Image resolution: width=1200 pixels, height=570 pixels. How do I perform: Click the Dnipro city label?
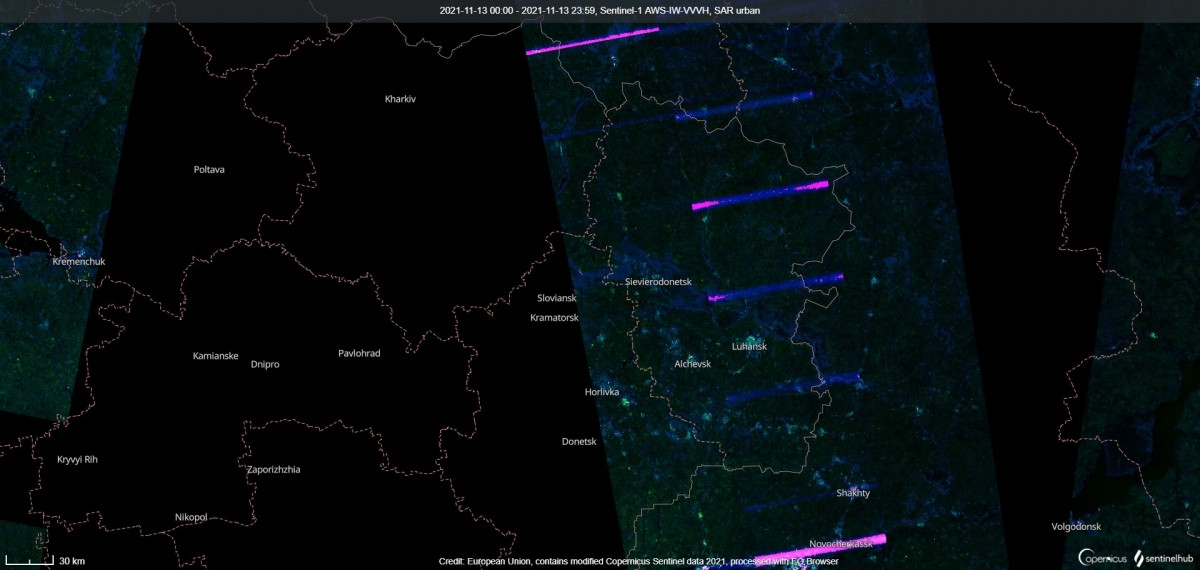(265, 365)
